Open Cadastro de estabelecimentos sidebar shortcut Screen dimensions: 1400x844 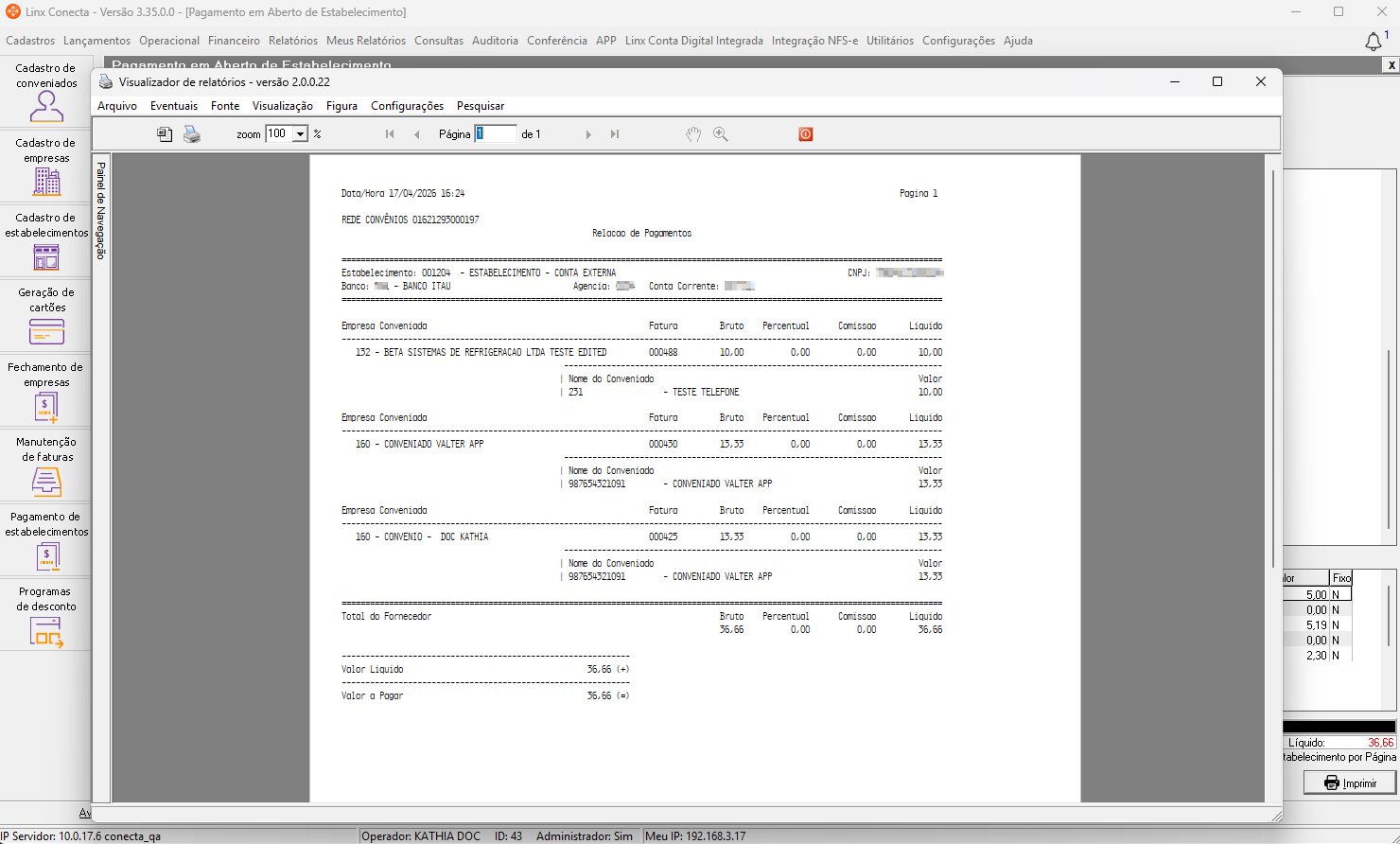pos(45,240)
